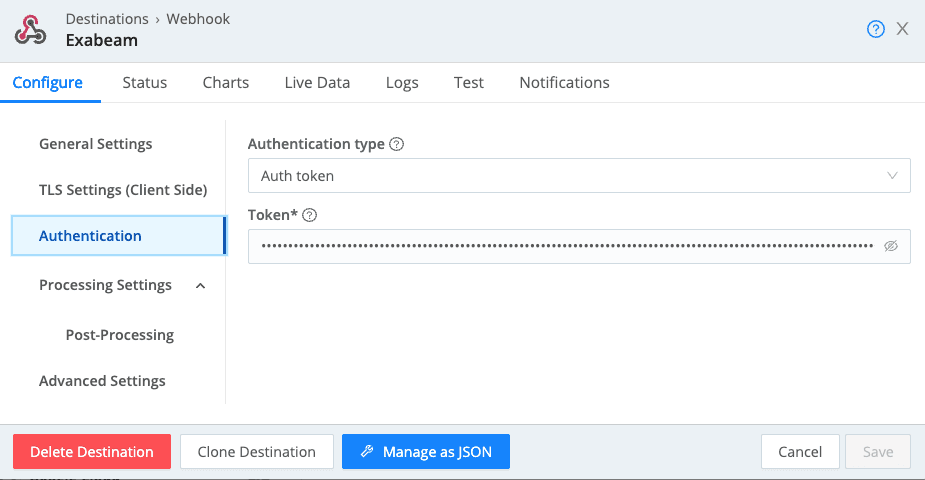Open Post-Processing settings
Image resolution: width=925 pixels, height=480 pixels.
[120, 335]
